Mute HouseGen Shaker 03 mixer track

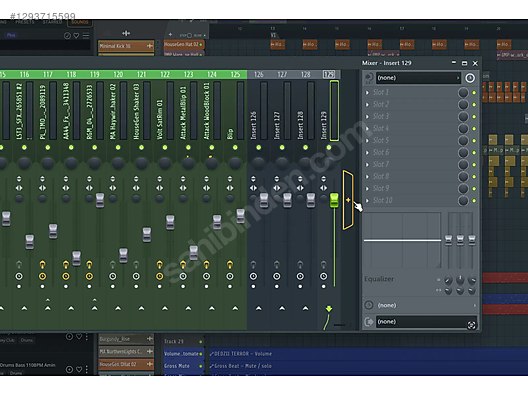tap(141, 147)
